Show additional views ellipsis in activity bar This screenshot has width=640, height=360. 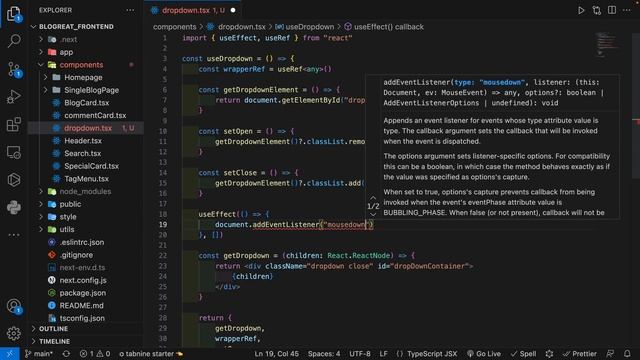click(13, 235)
